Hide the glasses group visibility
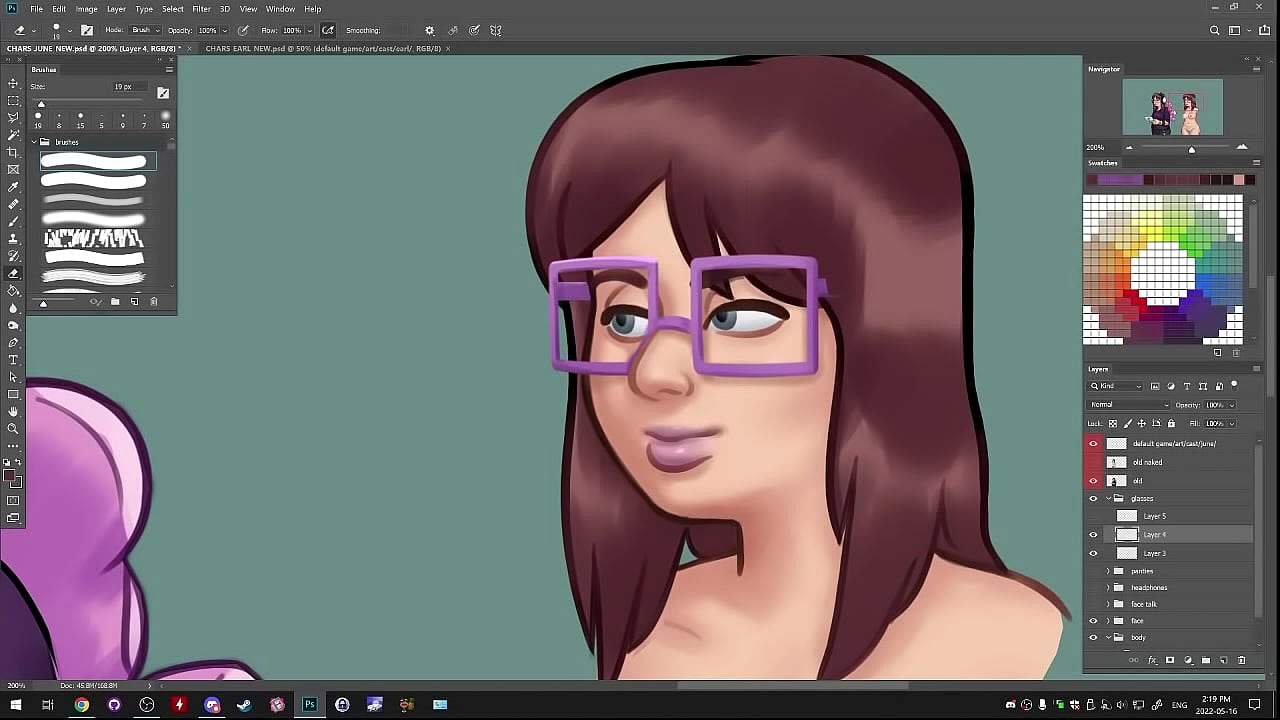The image size is (1280, 720). (x=1093, y=498)
